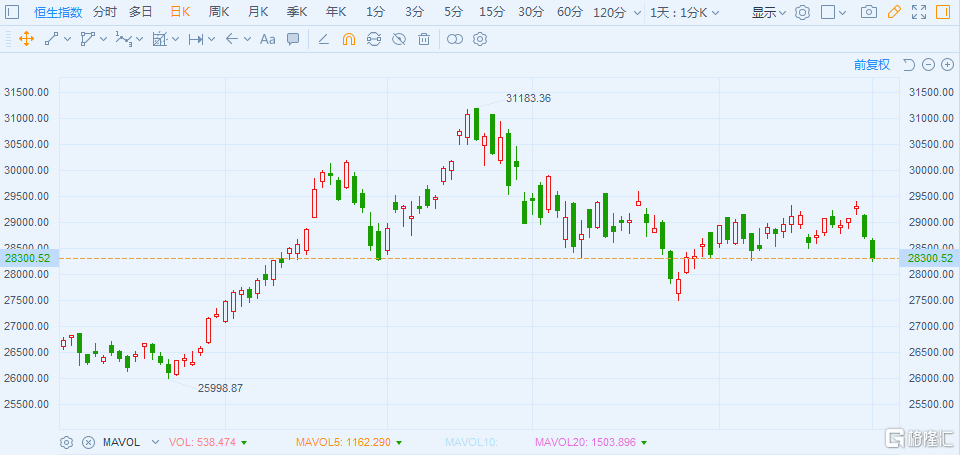The image size is (960, 455).
Task: Open the 1天:1分K dropdown
Action: (x=684, y=12)
